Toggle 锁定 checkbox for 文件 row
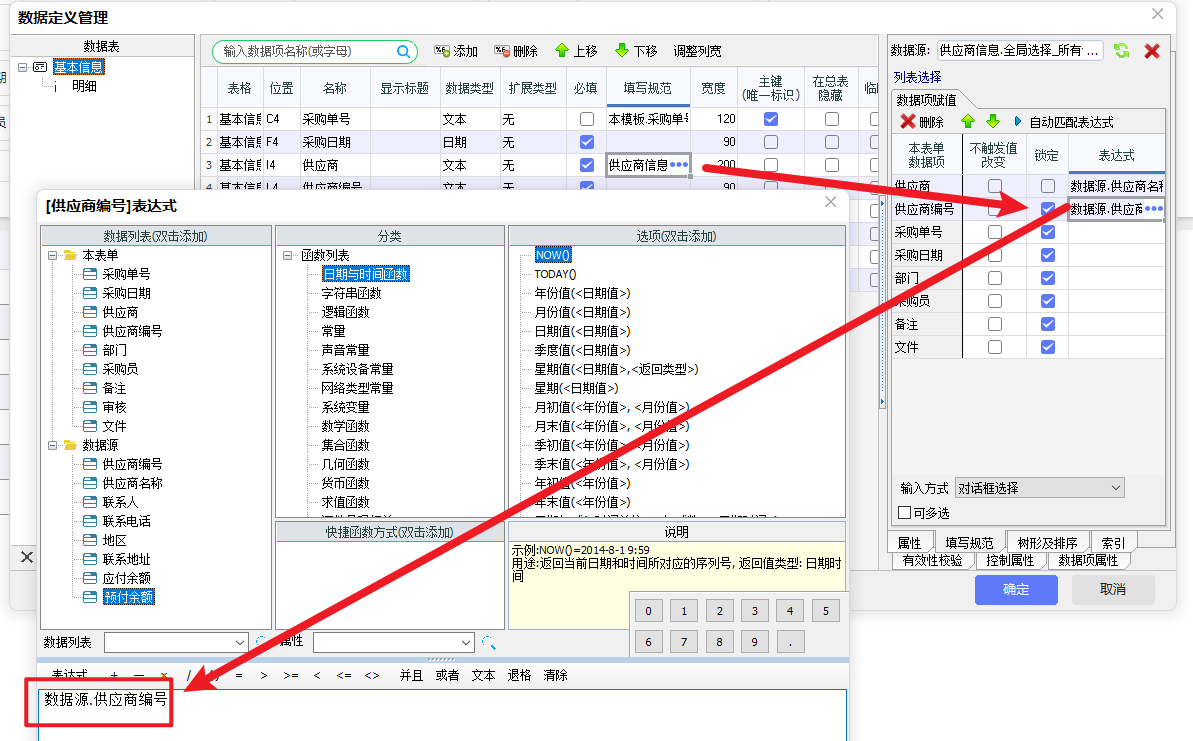 tap(1048, 347)
